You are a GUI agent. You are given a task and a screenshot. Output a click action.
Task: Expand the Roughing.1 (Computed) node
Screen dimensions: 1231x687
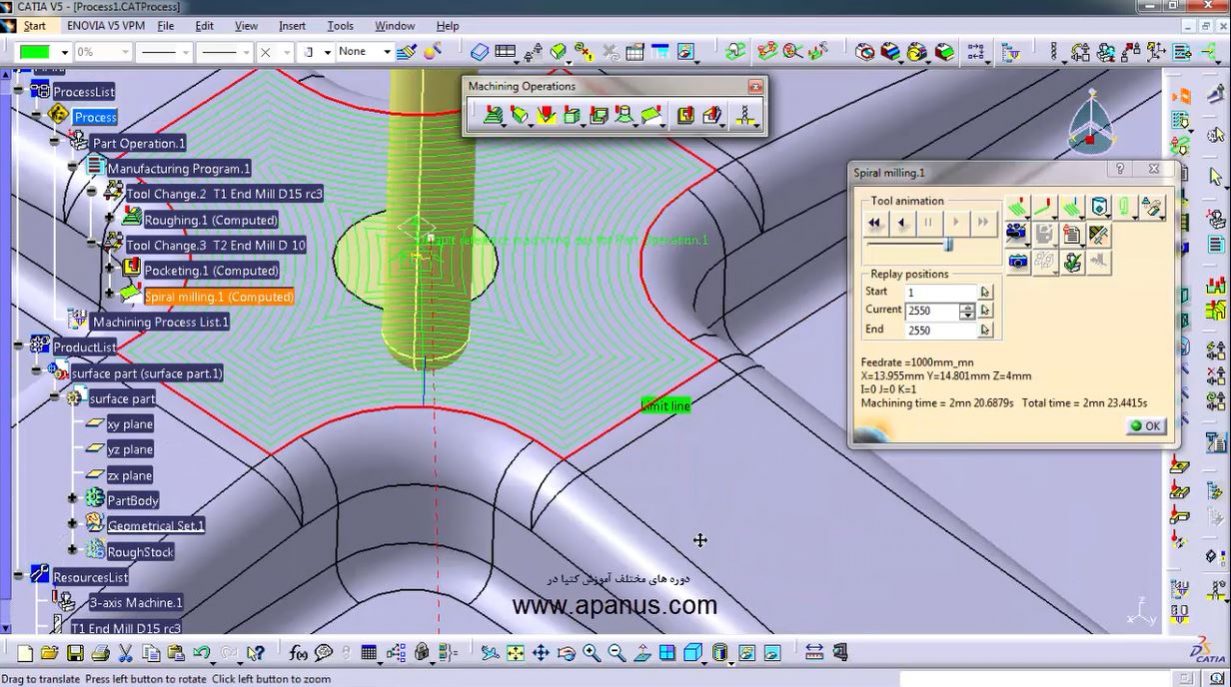click(110, 219)
